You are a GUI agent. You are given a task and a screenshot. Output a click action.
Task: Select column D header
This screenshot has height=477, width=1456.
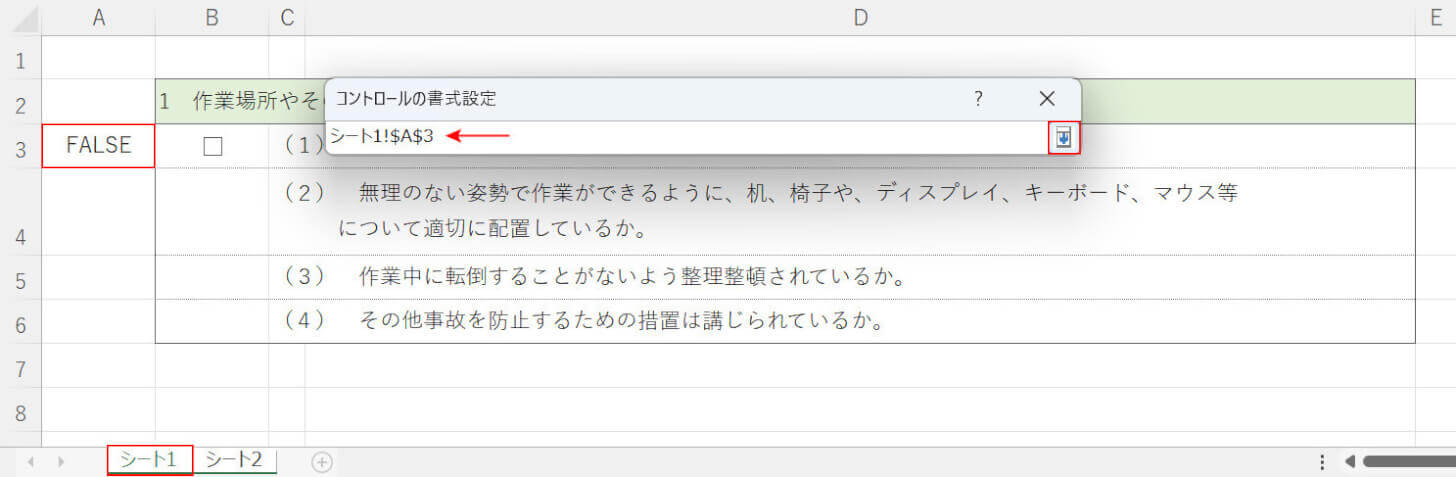click(860, 17)
